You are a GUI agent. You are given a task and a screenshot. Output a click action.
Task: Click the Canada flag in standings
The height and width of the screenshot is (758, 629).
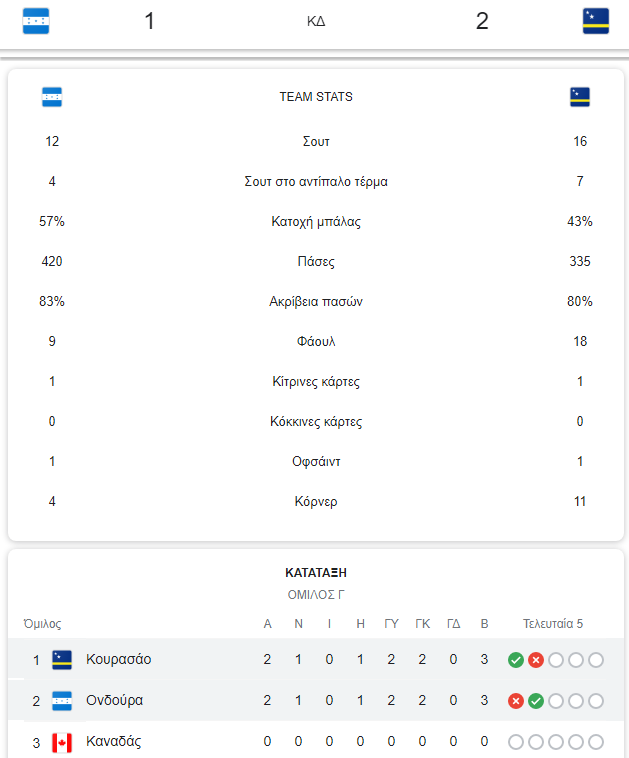(x=62, y=743)
